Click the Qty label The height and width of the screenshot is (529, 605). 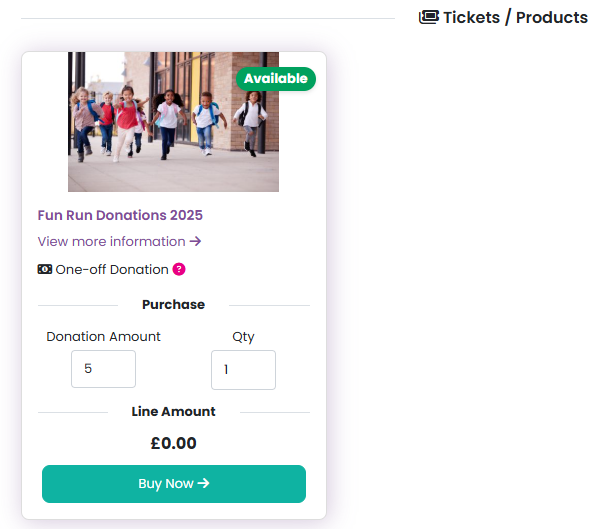[x=243, y=337]
